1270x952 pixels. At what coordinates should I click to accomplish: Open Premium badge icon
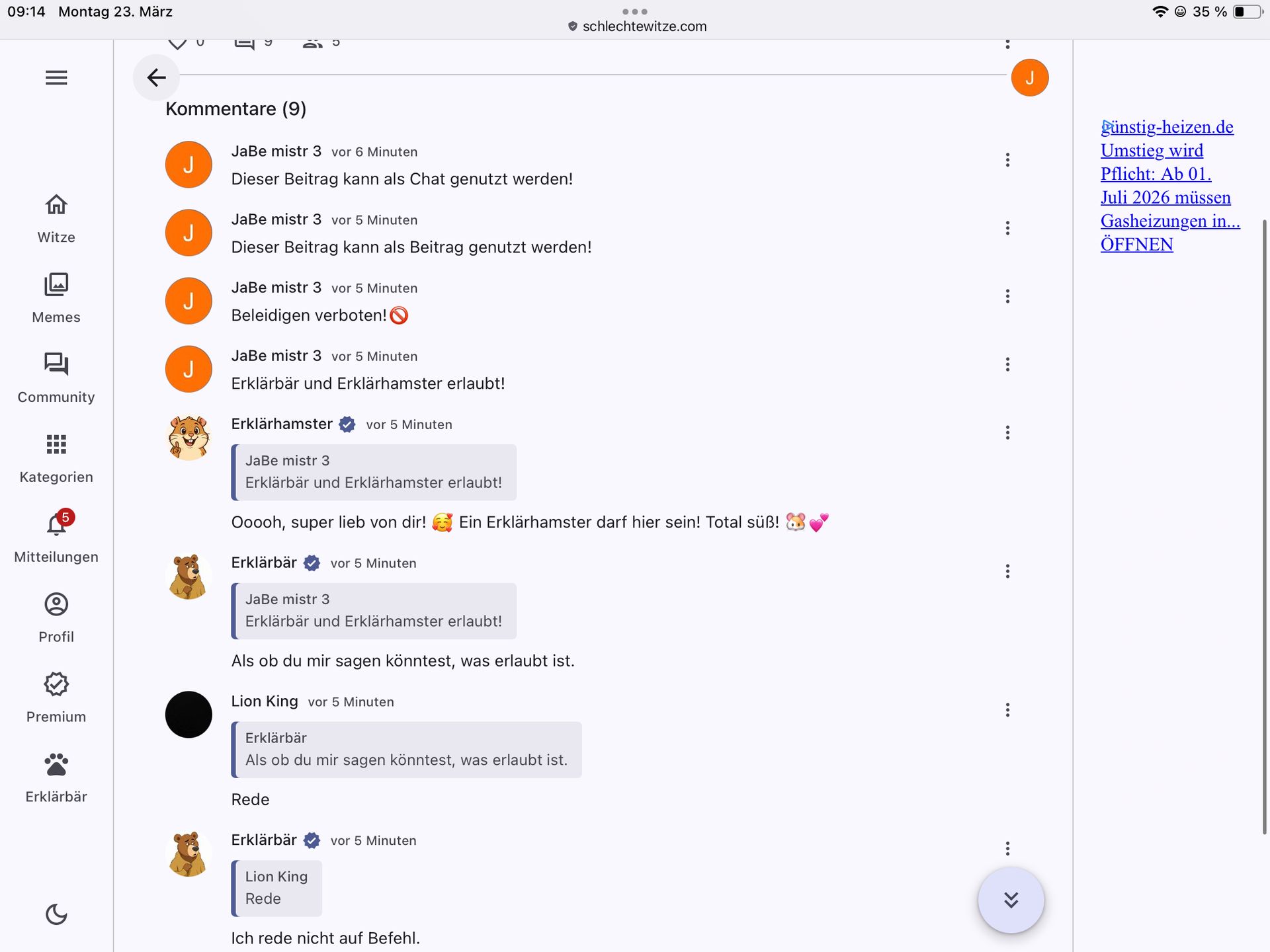56,684
